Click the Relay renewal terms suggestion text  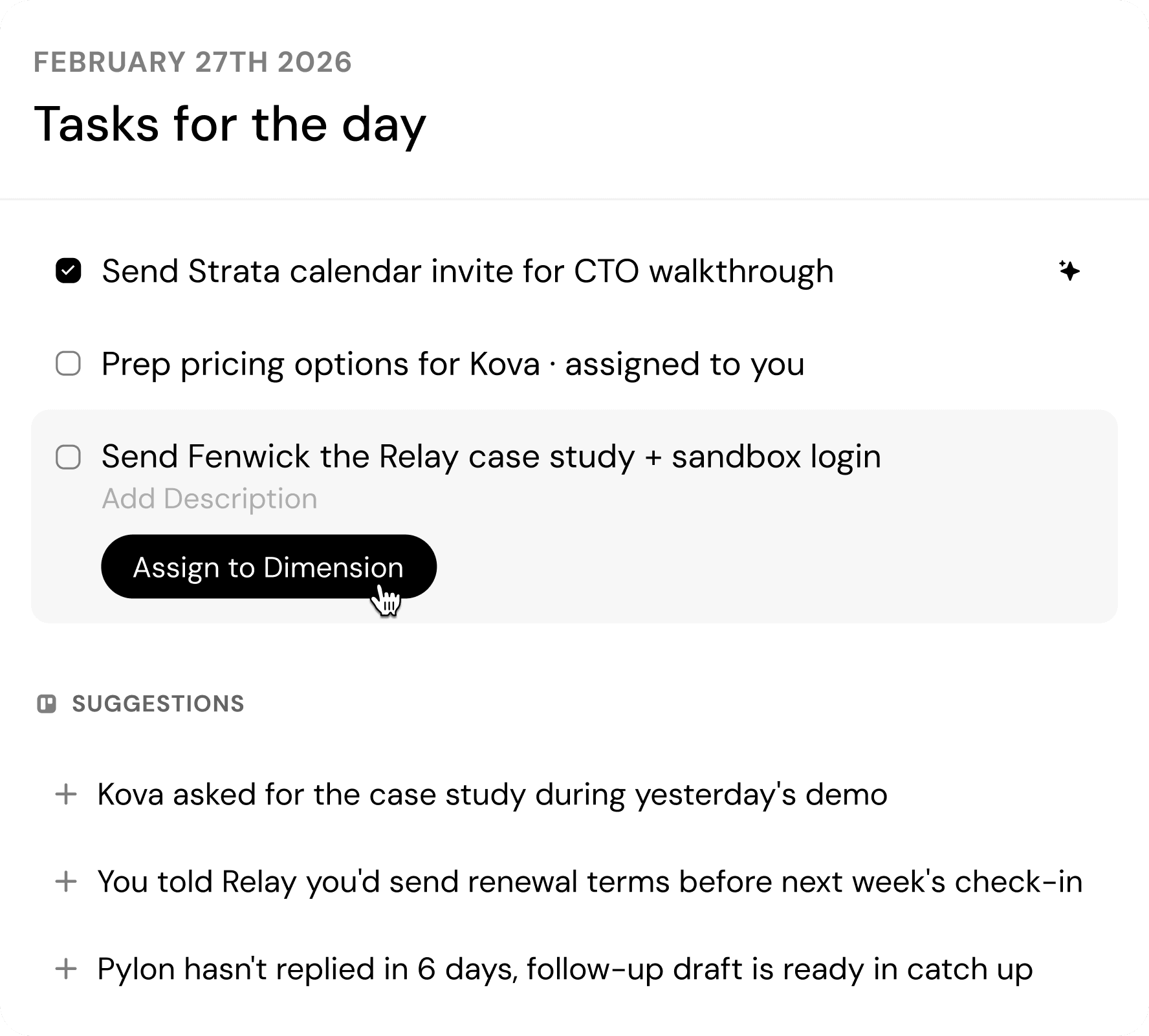(x=589, y=881)
